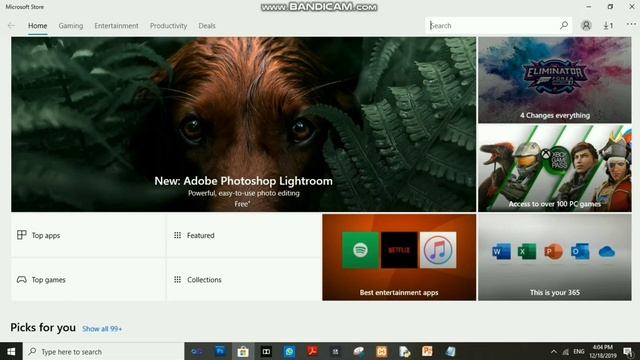Image resolution: width=640 pixels, height=360 pixels.
Task: Open the Eliminator Forza Horizon 4 tile
Action: tap(555, 80)
